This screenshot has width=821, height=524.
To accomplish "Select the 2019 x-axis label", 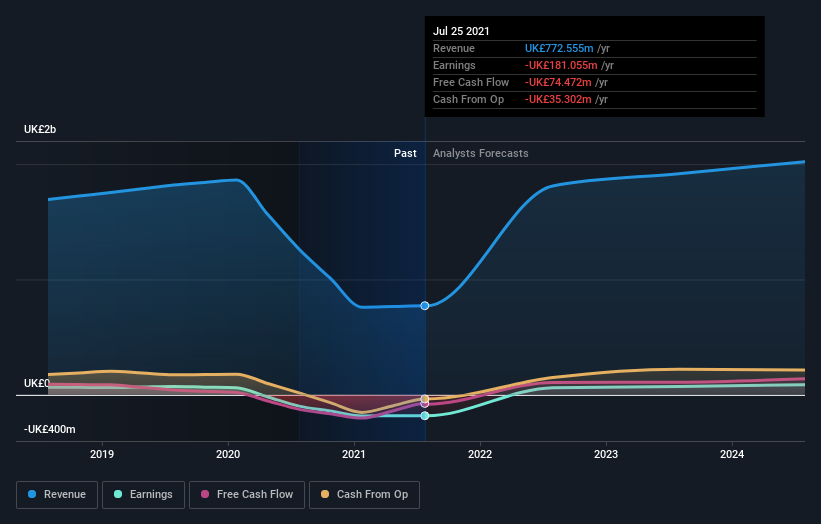I will [102, 454].
